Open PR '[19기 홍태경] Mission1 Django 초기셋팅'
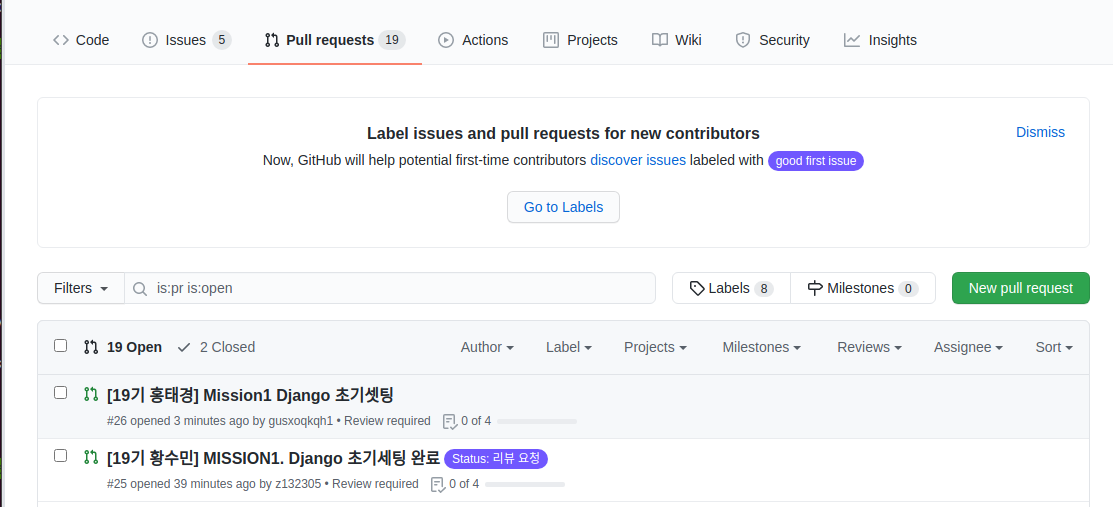This screenshot has height=507, width=1113. [250, 396]
